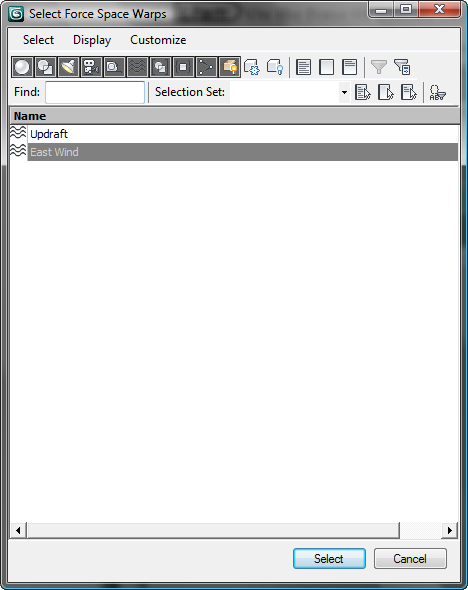The height and width of the screenshot is (590, 468).
Task: Click Display Space Warps wavy icon
Action: (137, 67)
